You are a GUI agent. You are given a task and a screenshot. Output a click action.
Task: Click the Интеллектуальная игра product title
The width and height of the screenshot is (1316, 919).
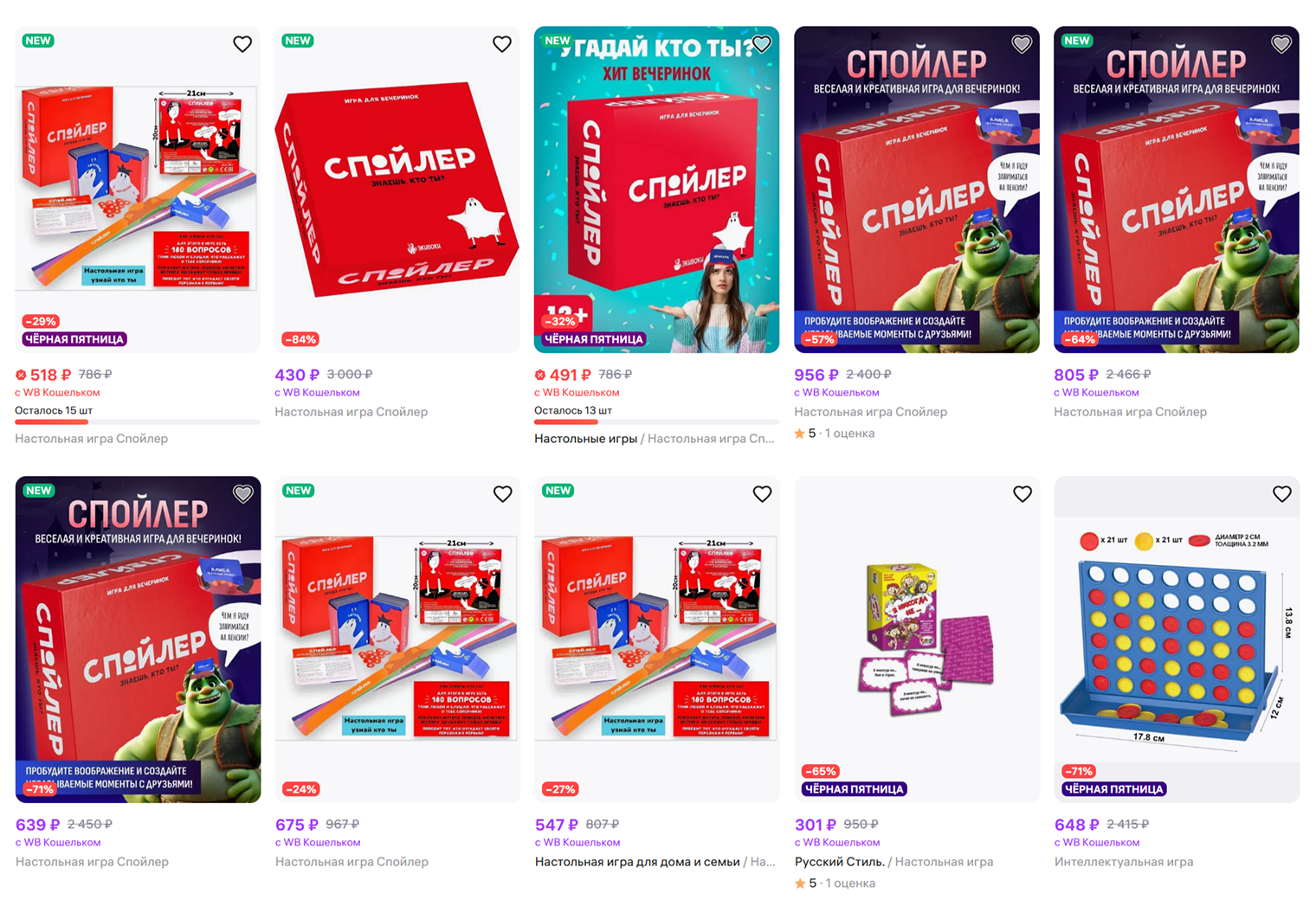(1124, 862)
